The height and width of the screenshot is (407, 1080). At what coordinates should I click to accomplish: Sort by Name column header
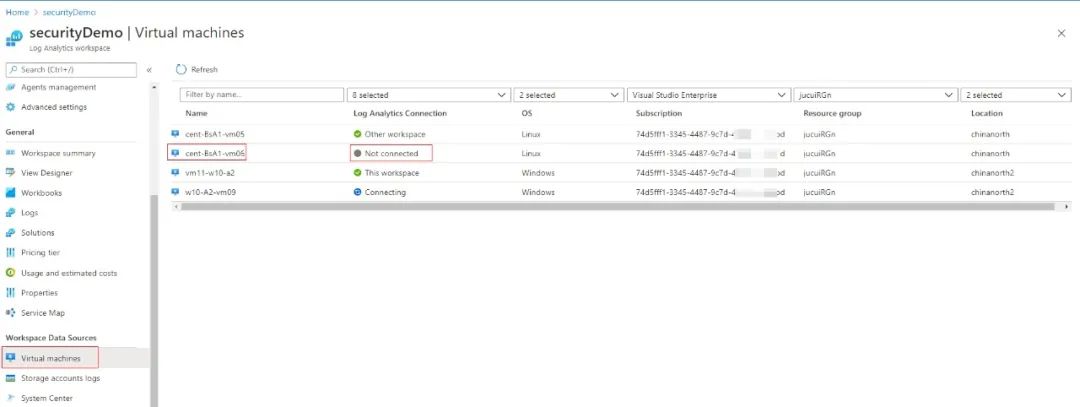pos(196,113)
